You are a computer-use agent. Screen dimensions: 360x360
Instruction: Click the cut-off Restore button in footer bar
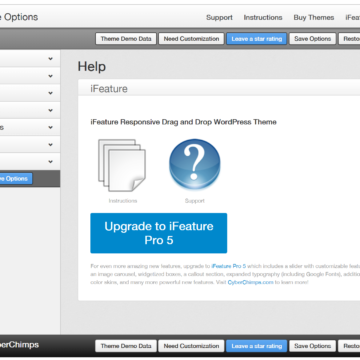pos(349,346)
